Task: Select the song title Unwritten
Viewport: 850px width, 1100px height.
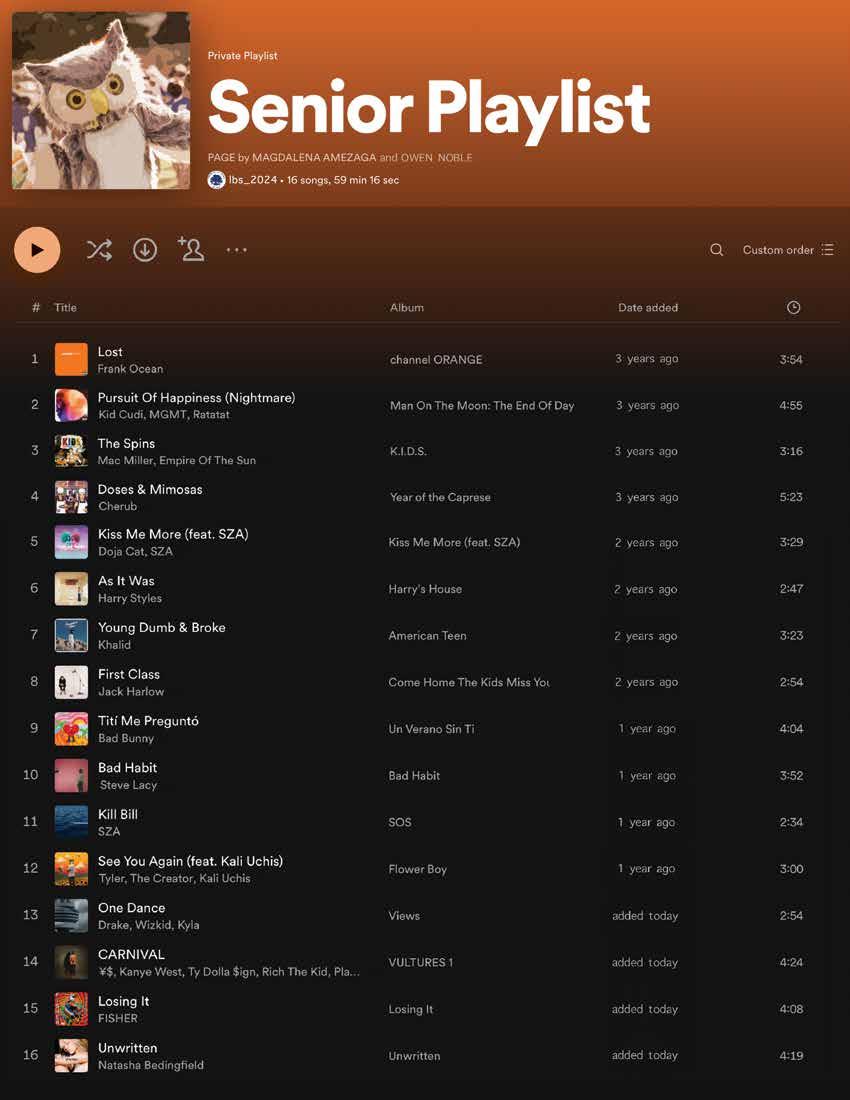Action: 128,1048
